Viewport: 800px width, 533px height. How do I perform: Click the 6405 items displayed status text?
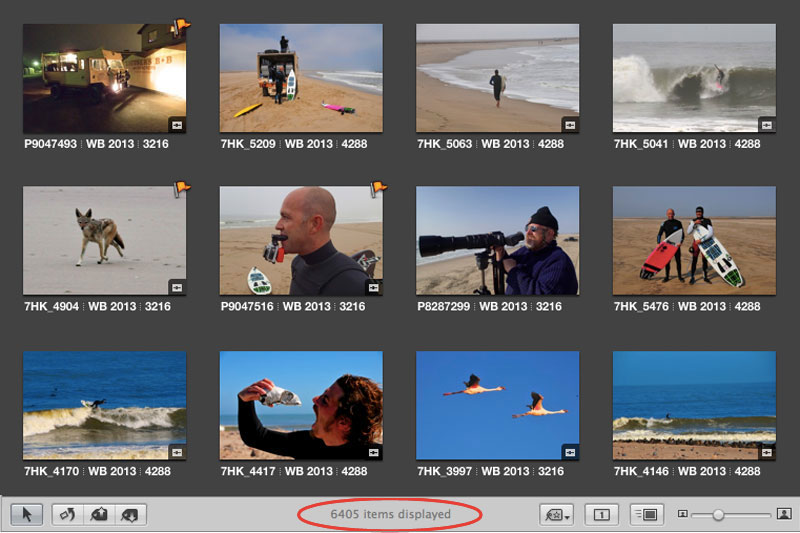[391, 515]
